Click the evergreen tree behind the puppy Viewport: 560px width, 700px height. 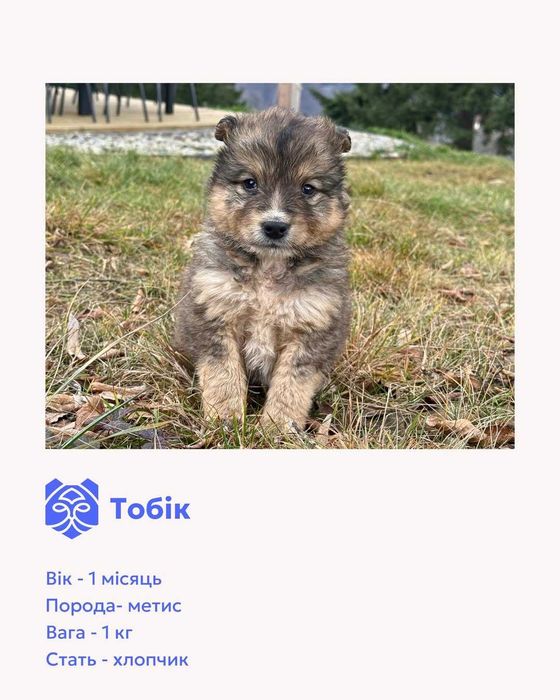pos(420,112)
